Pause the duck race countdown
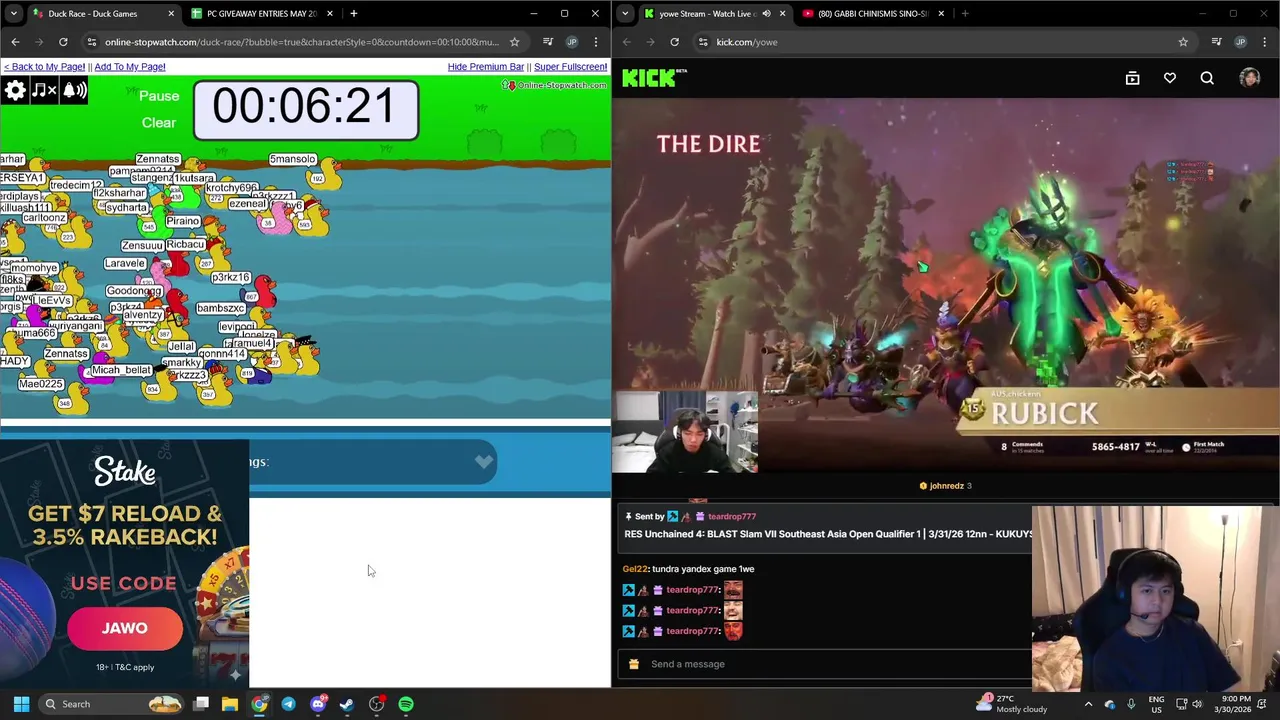Screen dimensions: 1280x720 (x=159, y=96)
